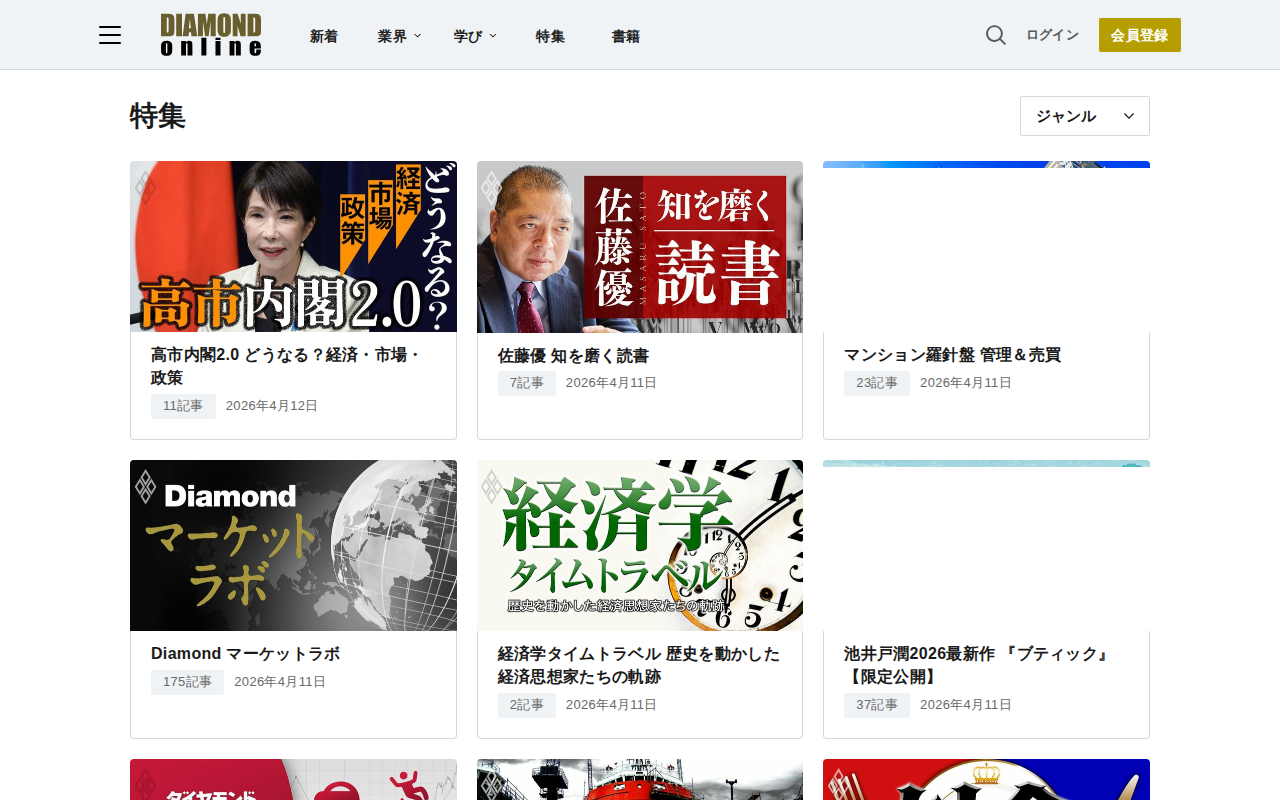Screen dimensions: 1280x800
Task: Open the Diamond マーケットラボ banner image
Action: coord(293,546)
